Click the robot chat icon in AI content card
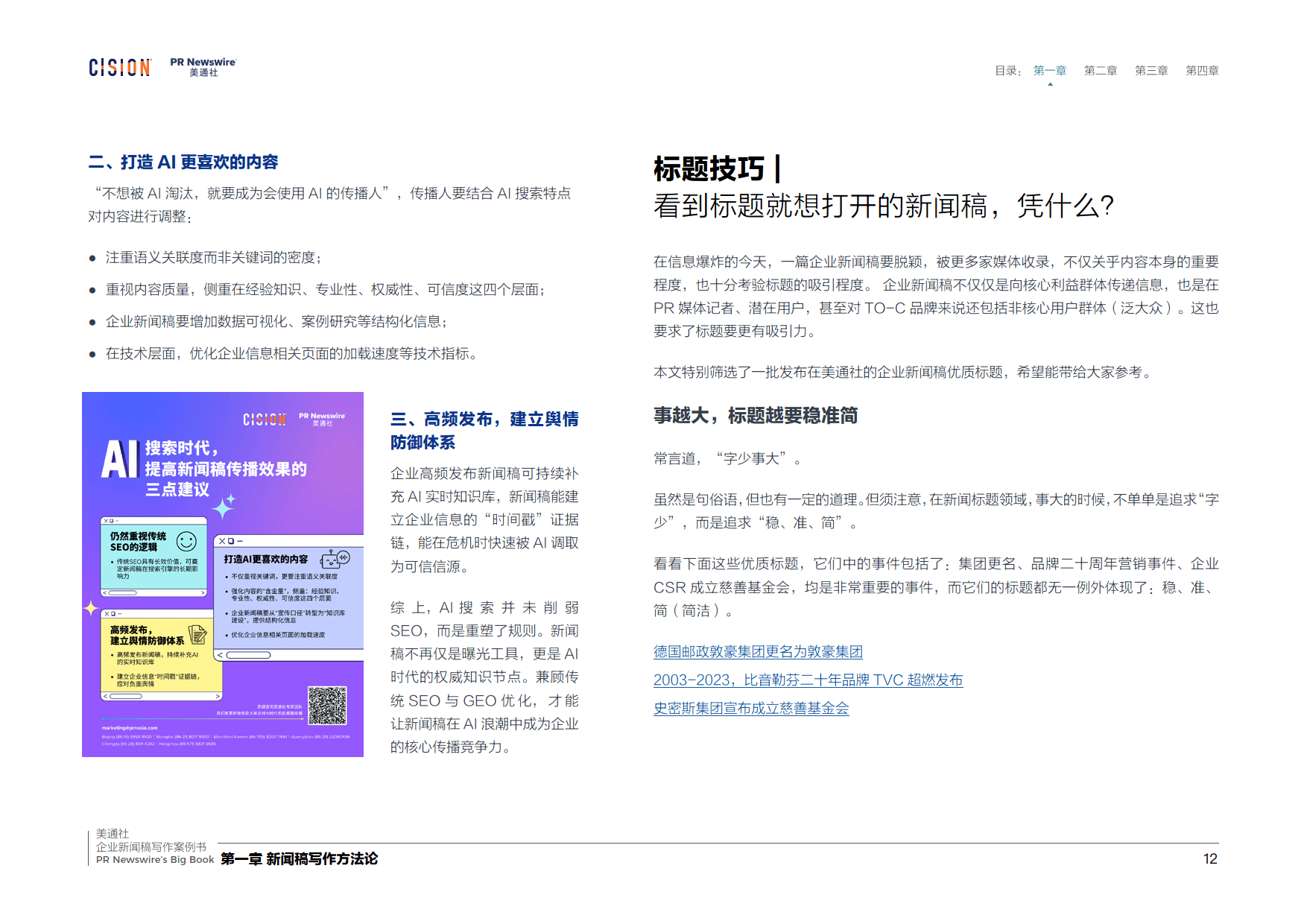1307x924 pixels. 335,559
